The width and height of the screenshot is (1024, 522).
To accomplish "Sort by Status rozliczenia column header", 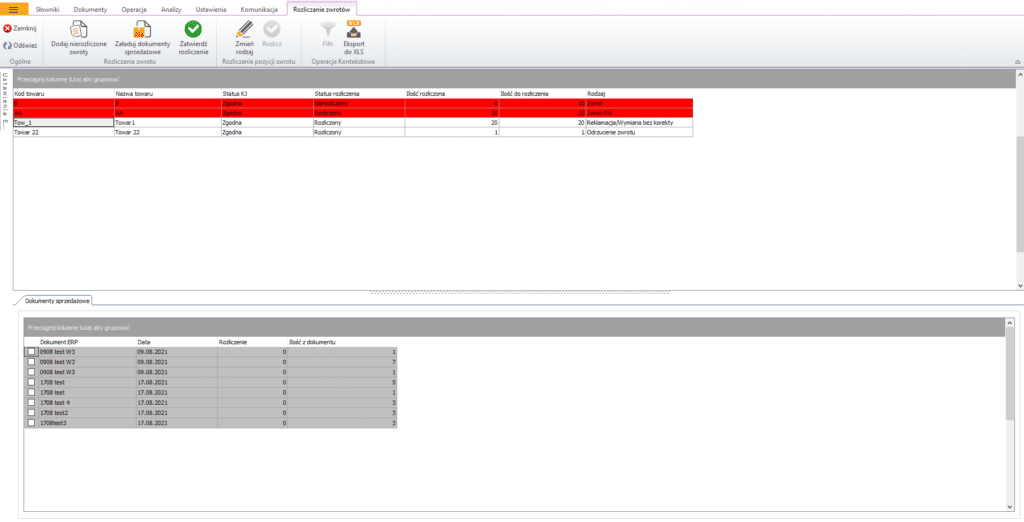I will click(359, 93).
